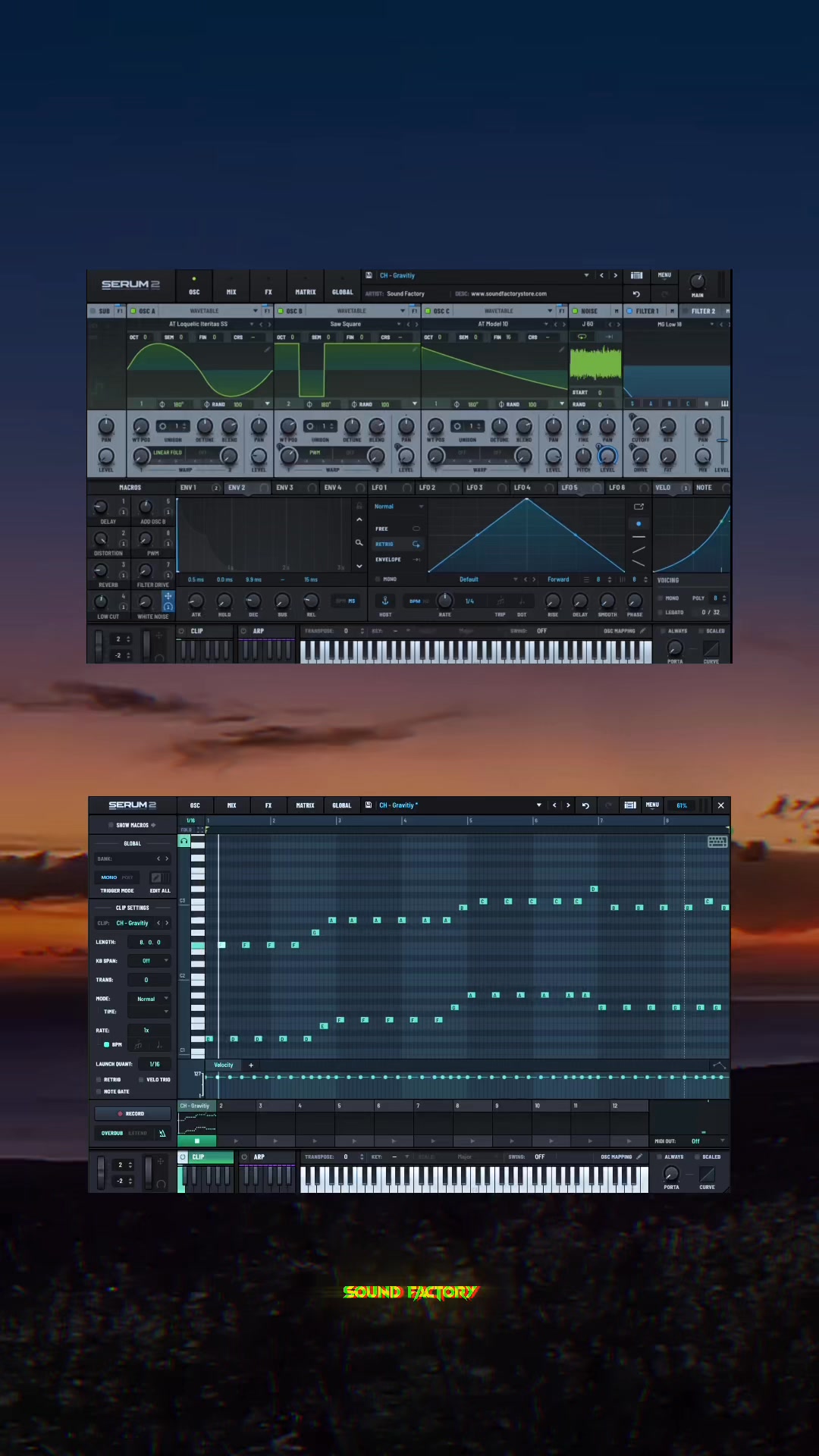Enable the Note Gate checkbox

[99, 1091]
